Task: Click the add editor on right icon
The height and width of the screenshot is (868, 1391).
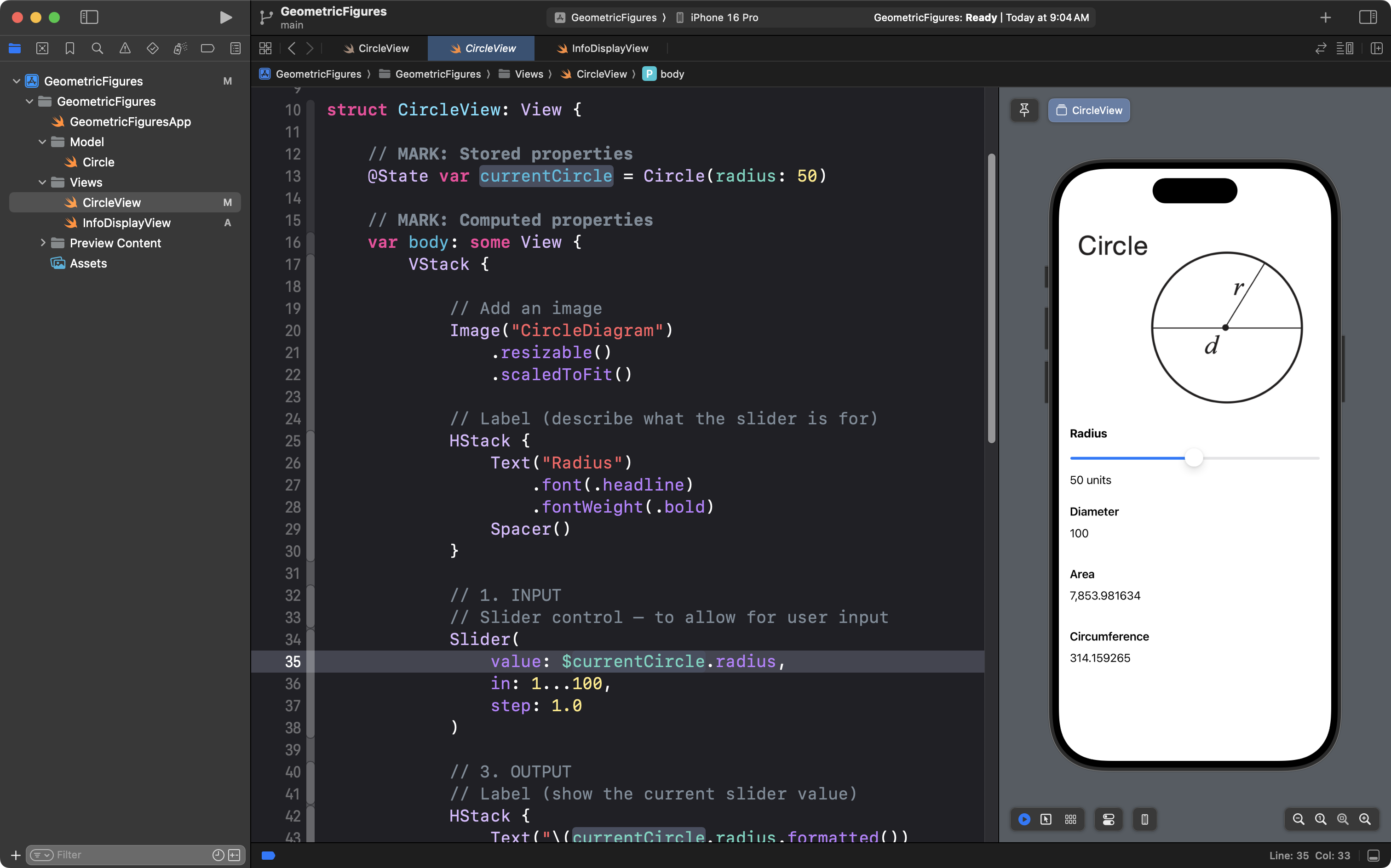Action: coord(1376,48)
